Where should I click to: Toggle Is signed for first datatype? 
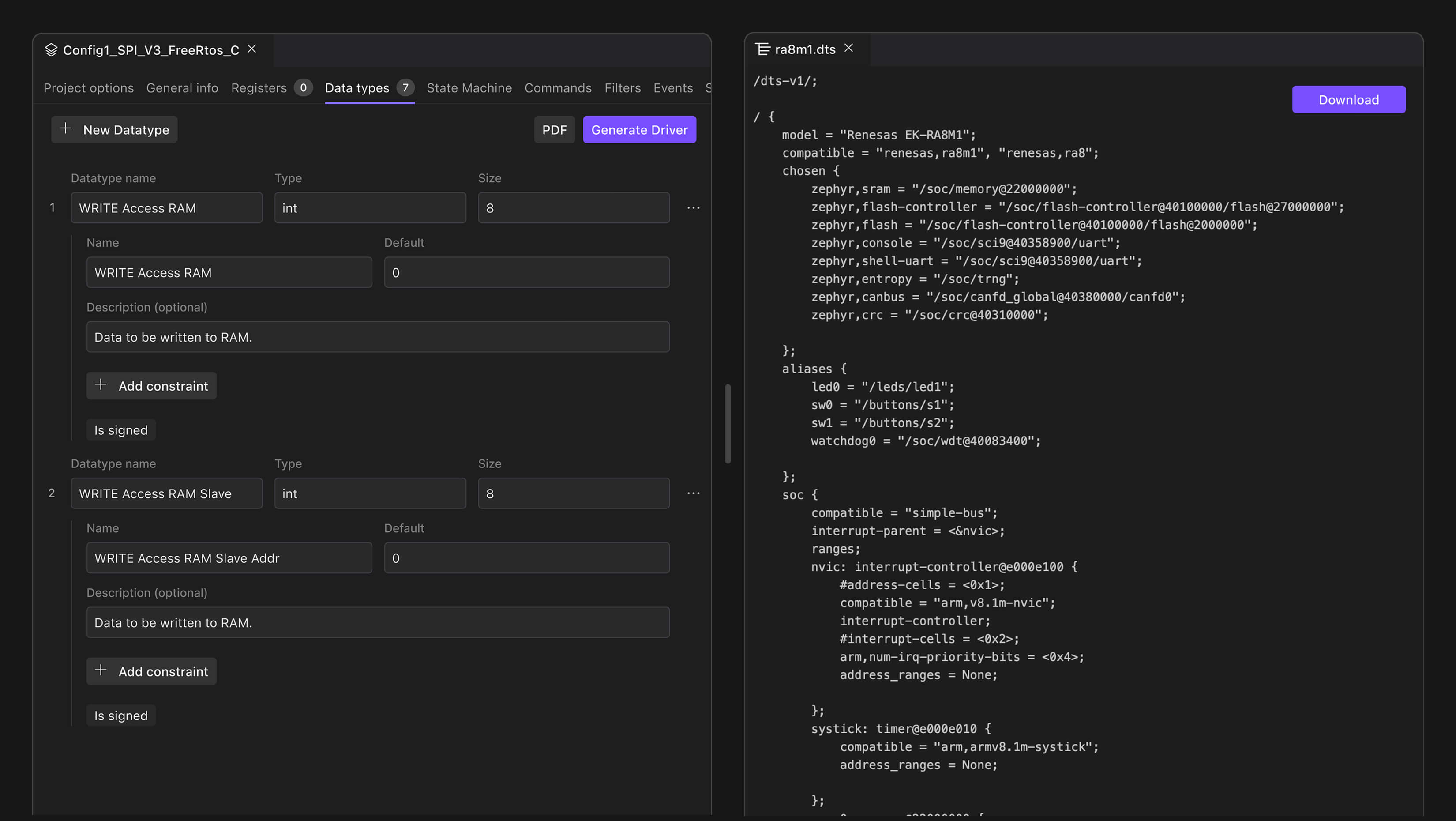(x=121, y=430)
